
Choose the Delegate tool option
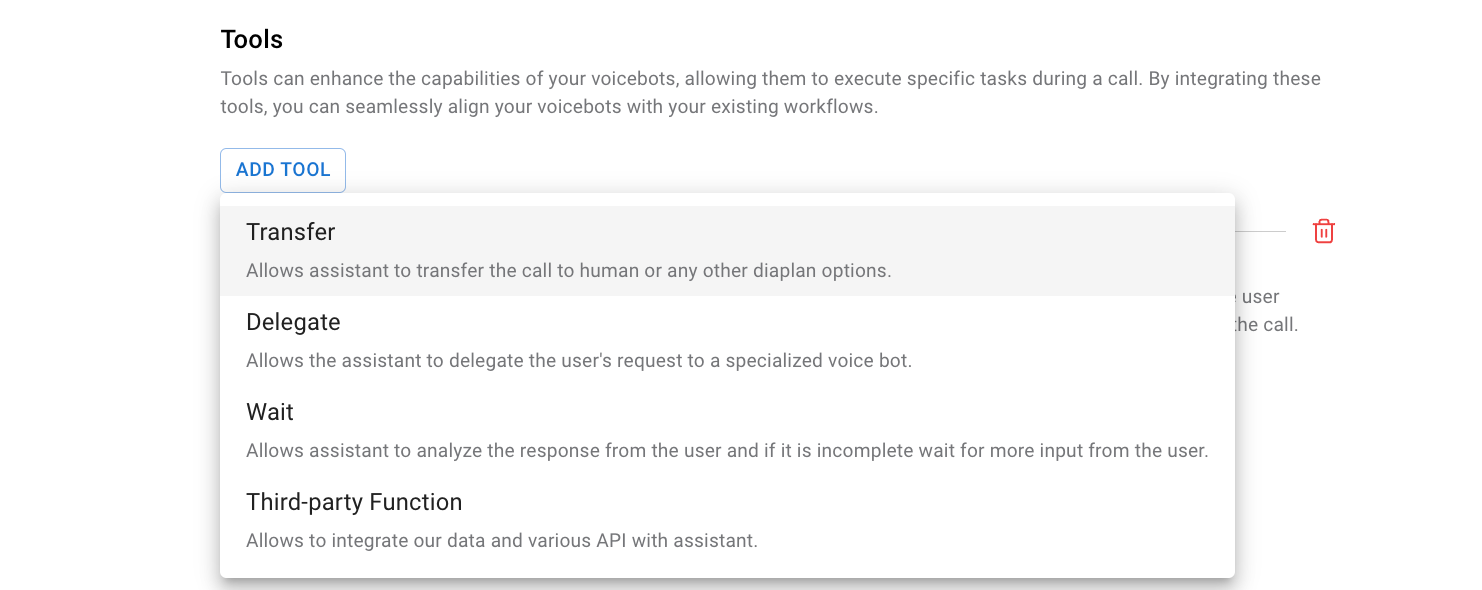[x=293, y=321]
